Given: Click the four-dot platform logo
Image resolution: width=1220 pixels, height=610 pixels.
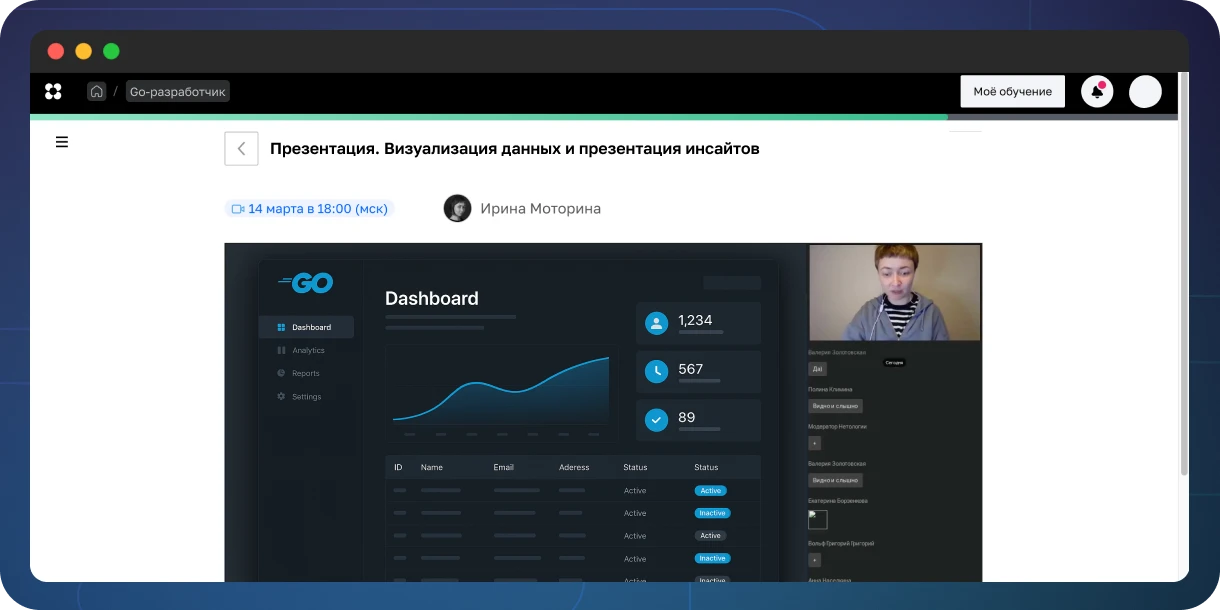Looking at the screenshot, I should coord(53,91).
